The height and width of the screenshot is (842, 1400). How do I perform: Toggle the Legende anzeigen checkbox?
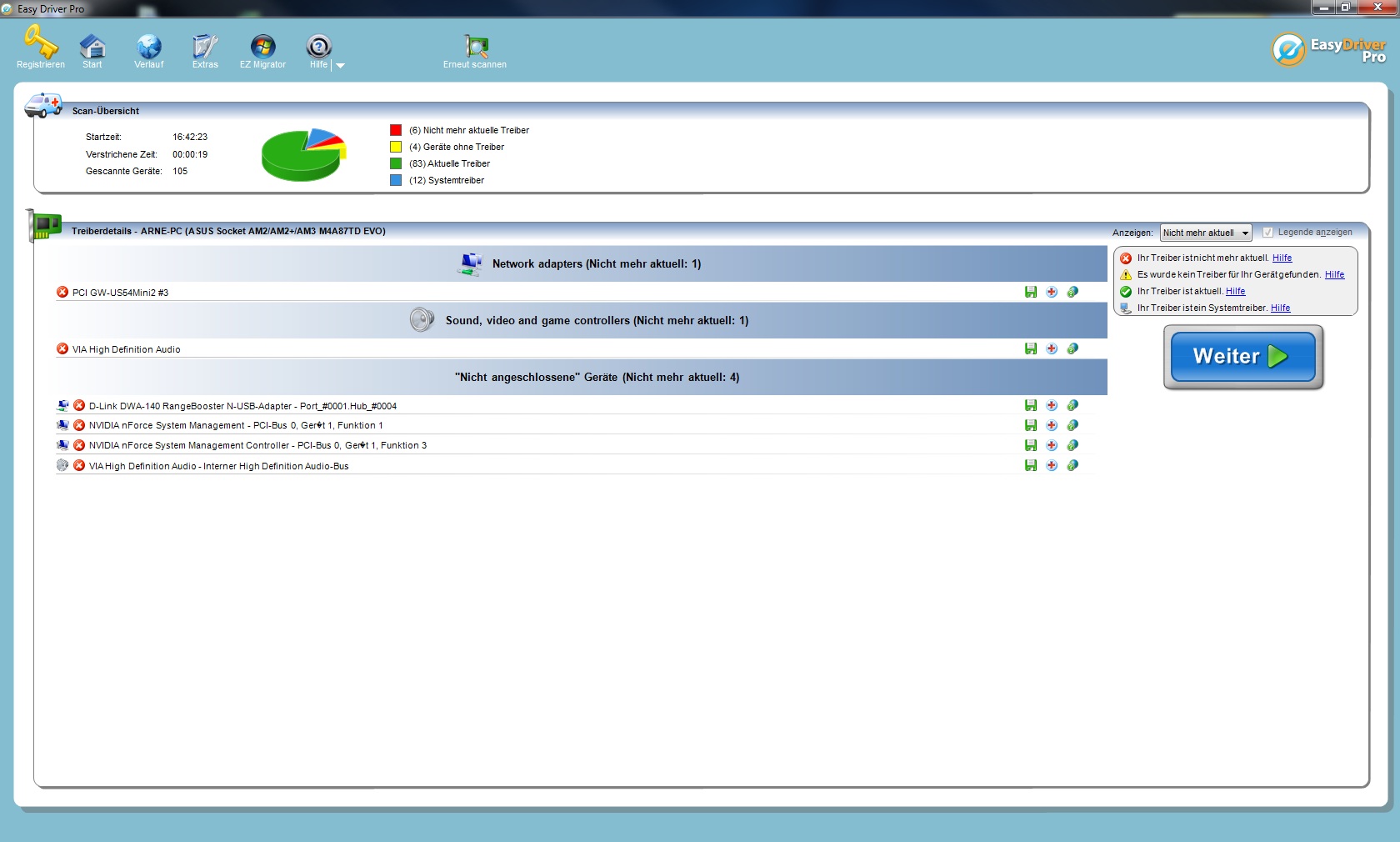tap(1267, 233)
